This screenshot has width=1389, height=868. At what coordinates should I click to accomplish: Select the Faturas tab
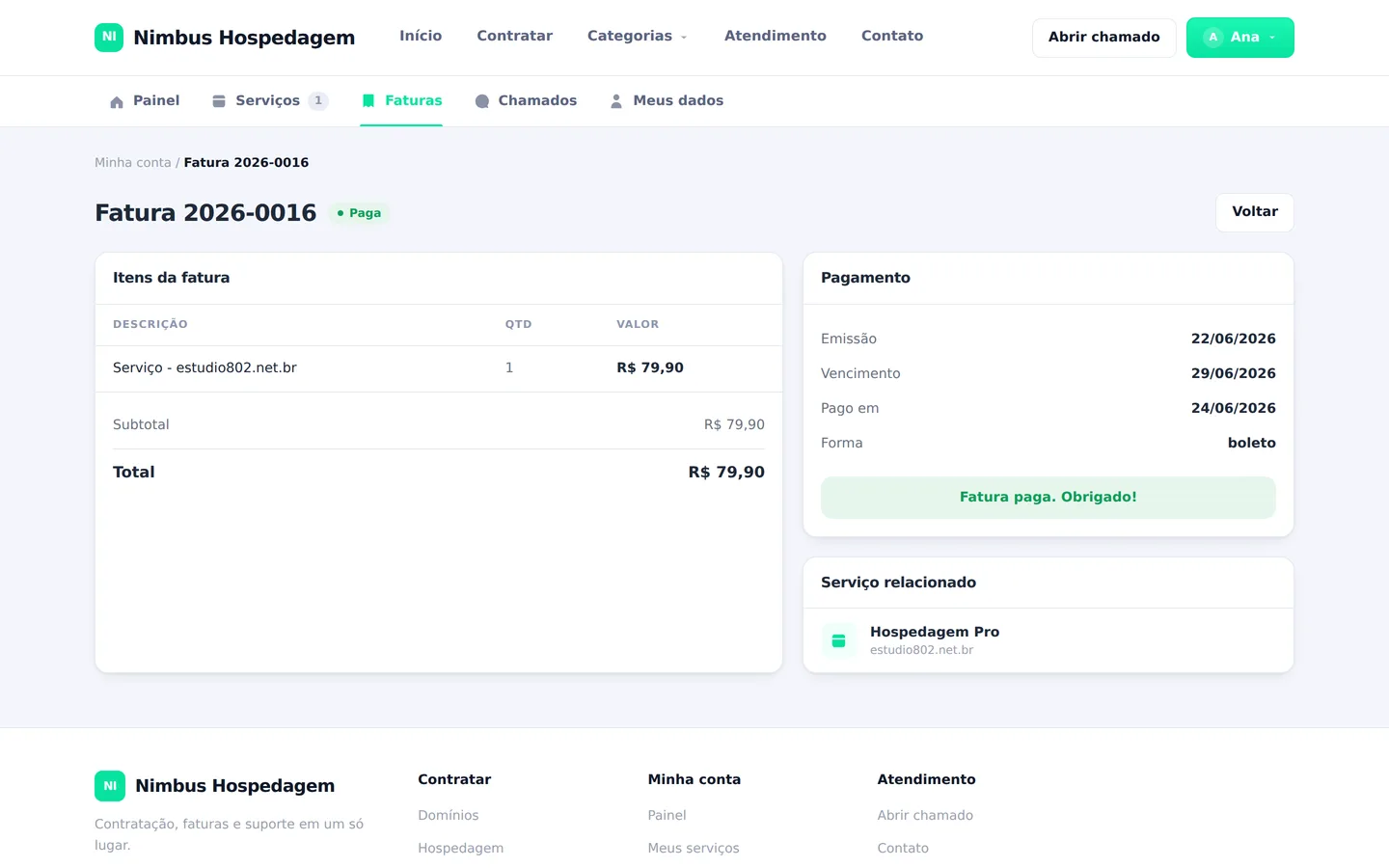point(401,101)
